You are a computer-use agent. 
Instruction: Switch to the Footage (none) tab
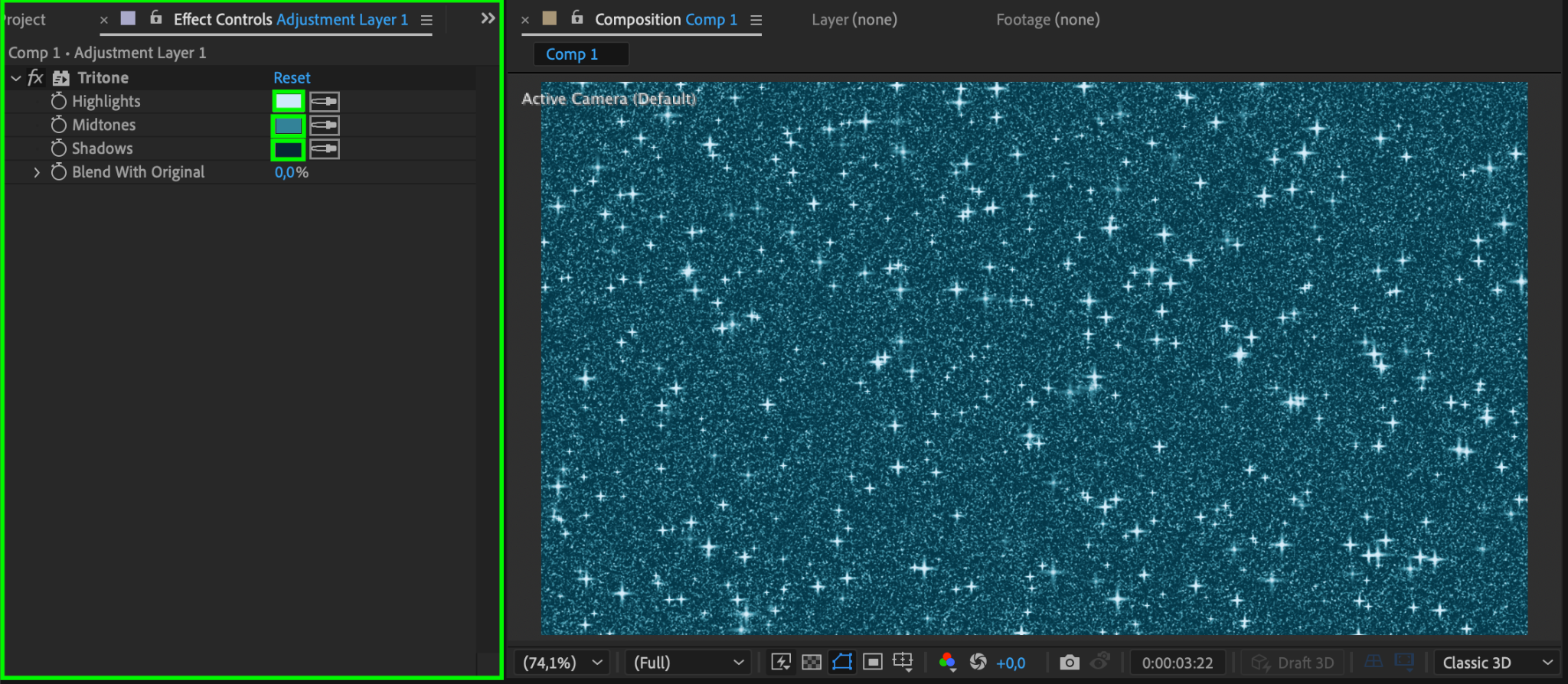(x=1047, y=20)
